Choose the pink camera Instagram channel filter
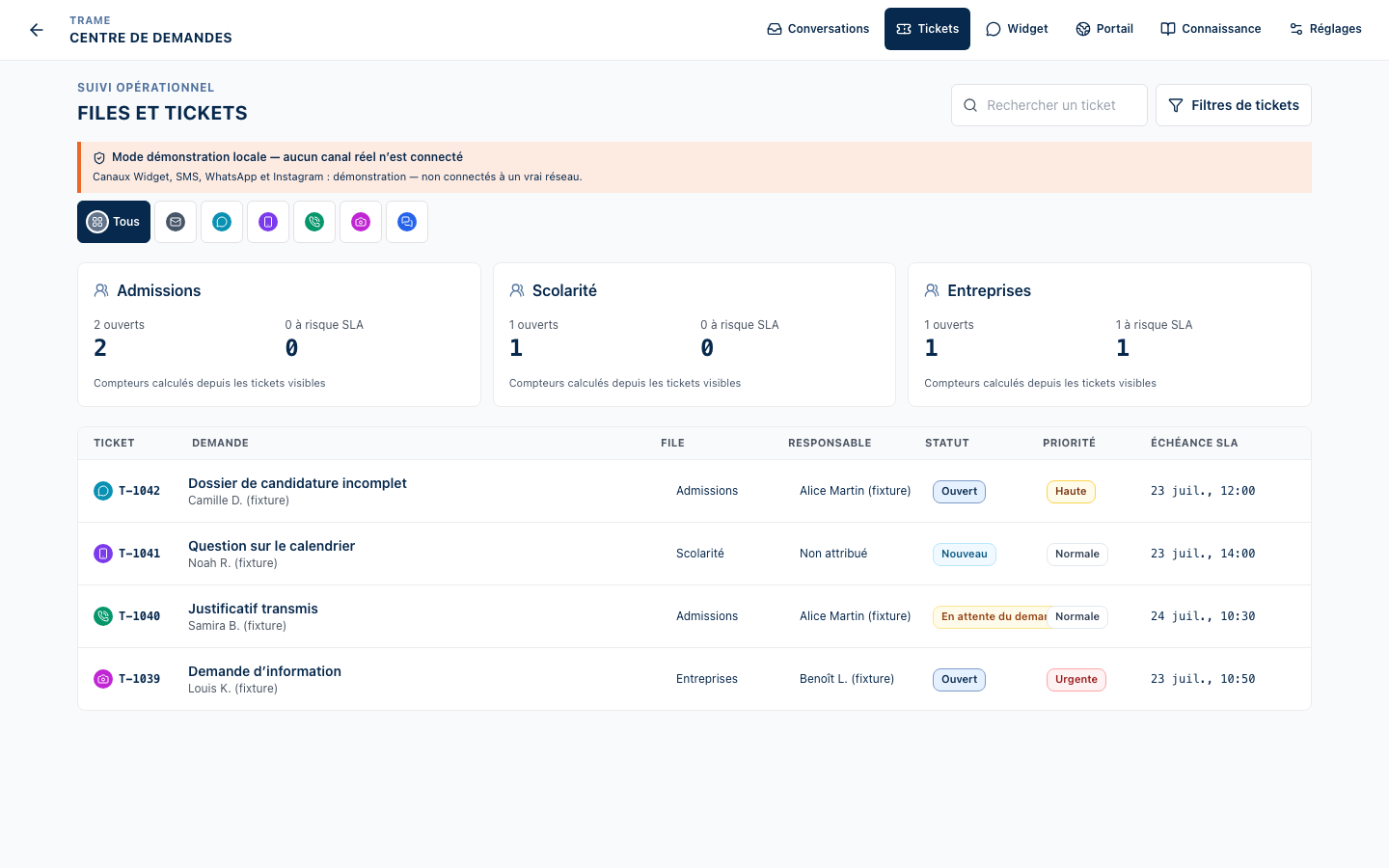The width and height of the screenshot is (1389, 868). [x=361, y=222]
